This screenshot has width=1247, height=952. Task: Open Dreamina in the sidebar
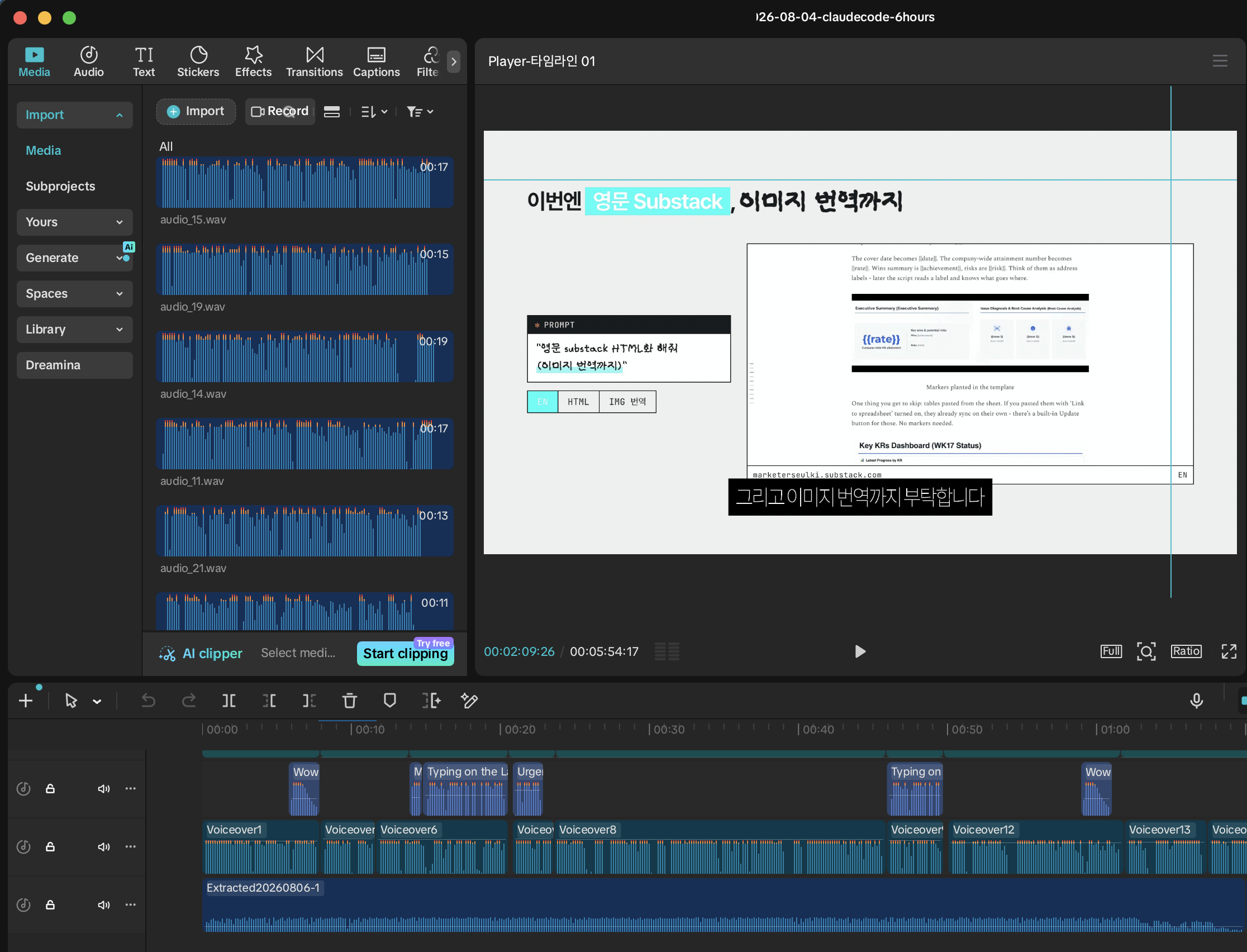click(x=75, y=365)
